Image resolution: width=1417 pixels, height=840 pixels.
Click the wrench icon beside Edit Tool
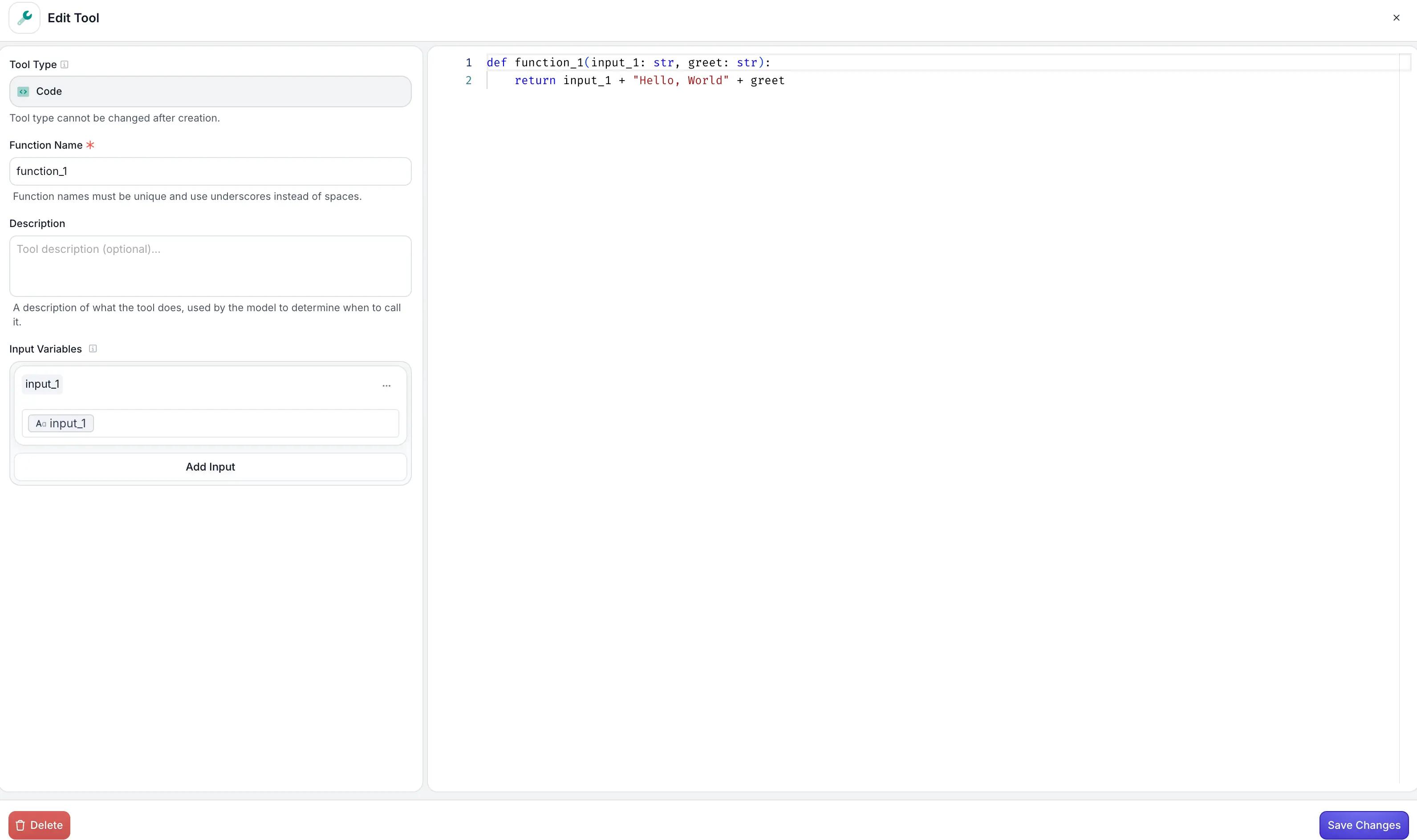(24, 18)
